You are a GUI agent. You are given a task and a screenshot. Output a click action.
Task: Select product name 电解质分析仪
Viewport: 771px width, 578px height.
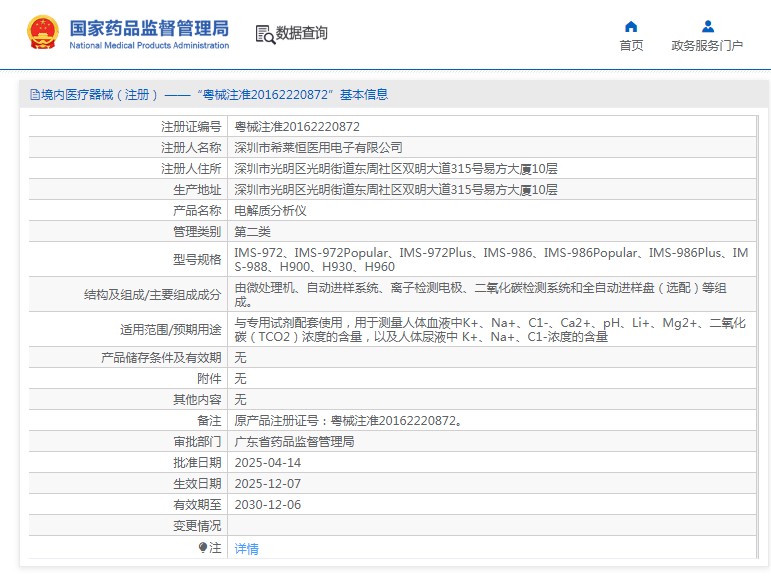[270, 211]
